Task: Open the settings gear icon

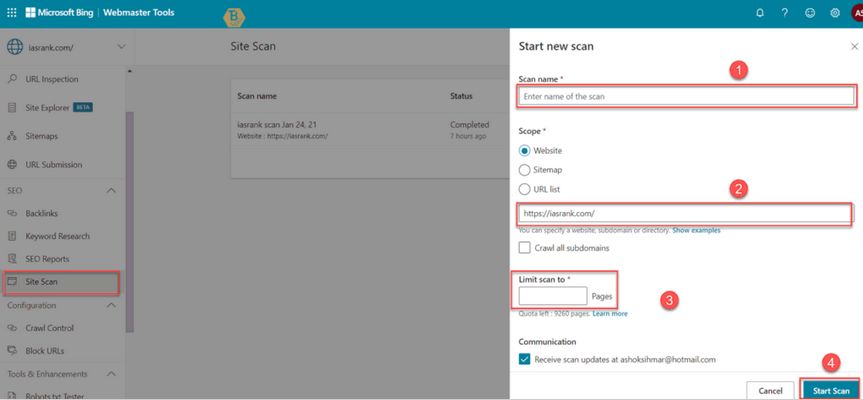Action: point(835,13)
